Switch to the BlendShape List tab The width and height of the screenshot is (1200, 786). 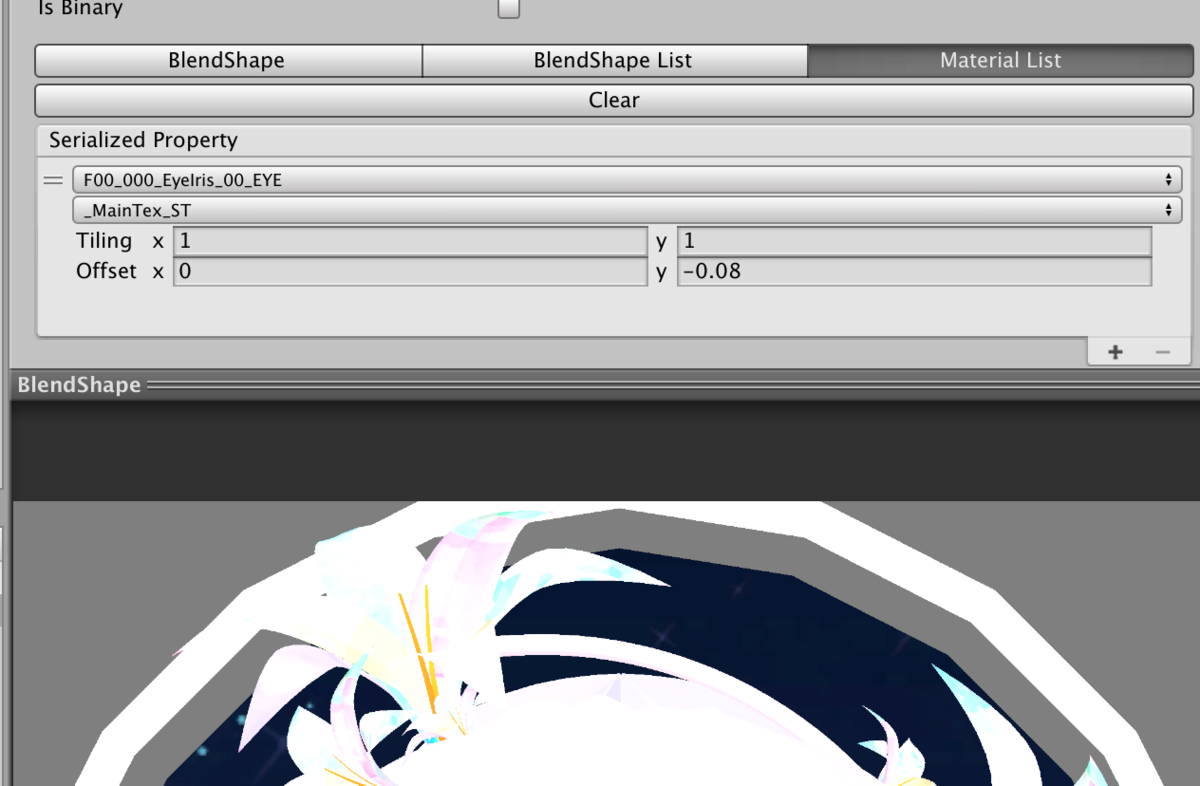point(614,60)
